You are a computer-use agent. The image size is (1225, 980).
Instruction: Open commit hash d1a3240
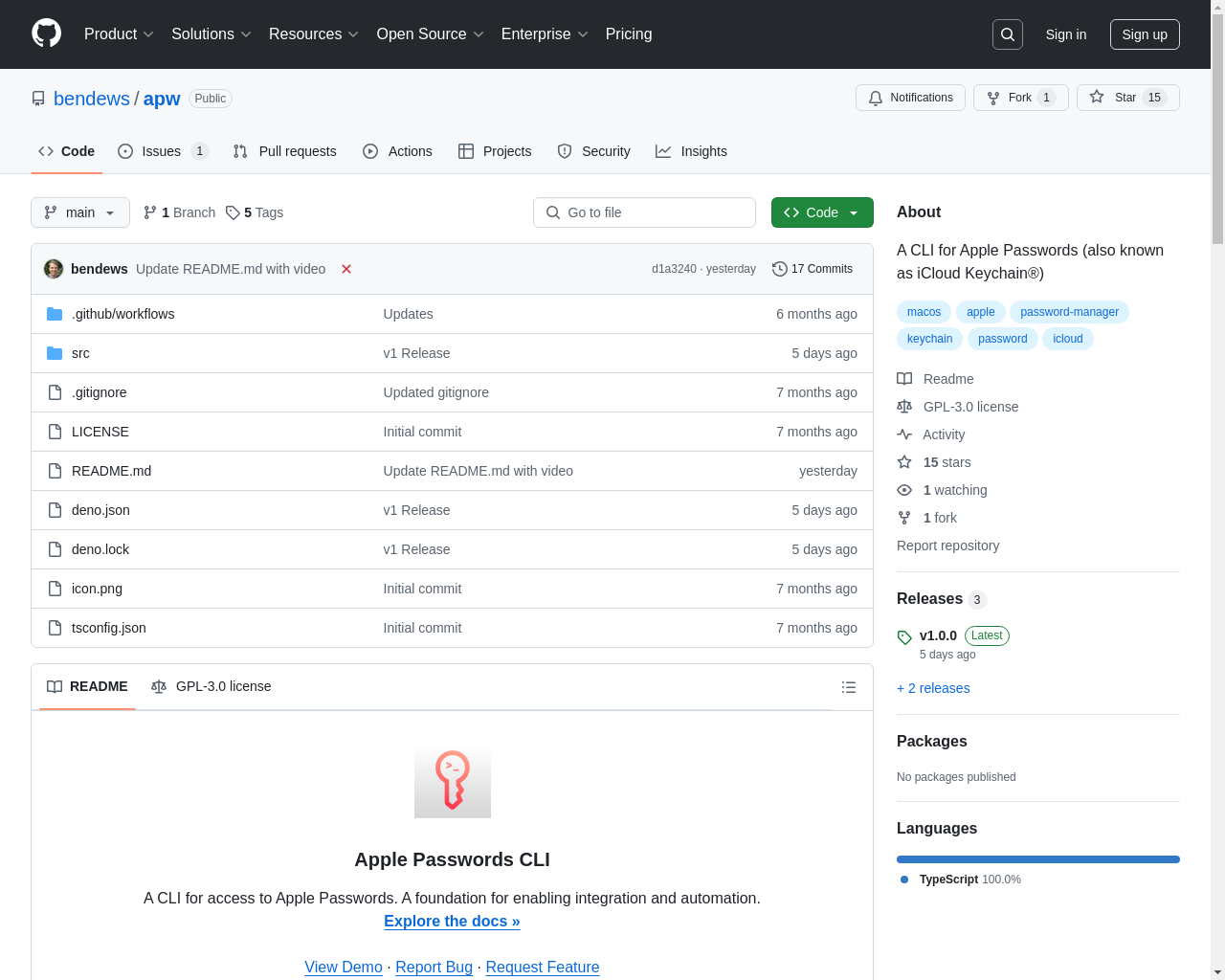click(674, 269)
